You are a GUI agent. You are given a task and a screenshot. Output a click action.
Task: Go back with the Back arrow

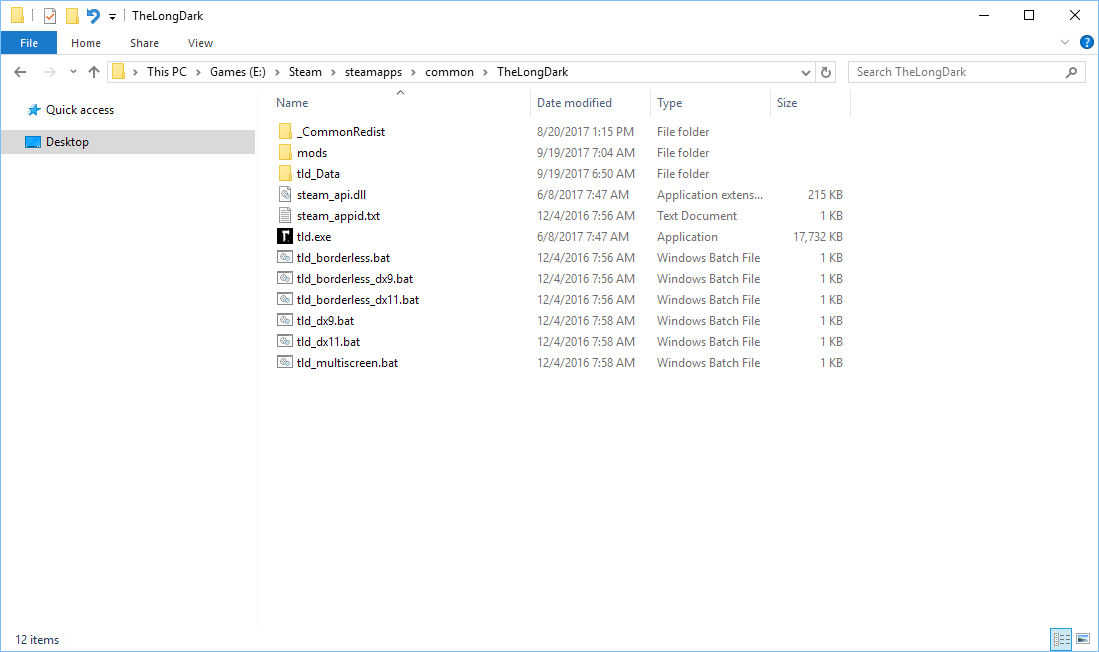(x=20, y=72)
